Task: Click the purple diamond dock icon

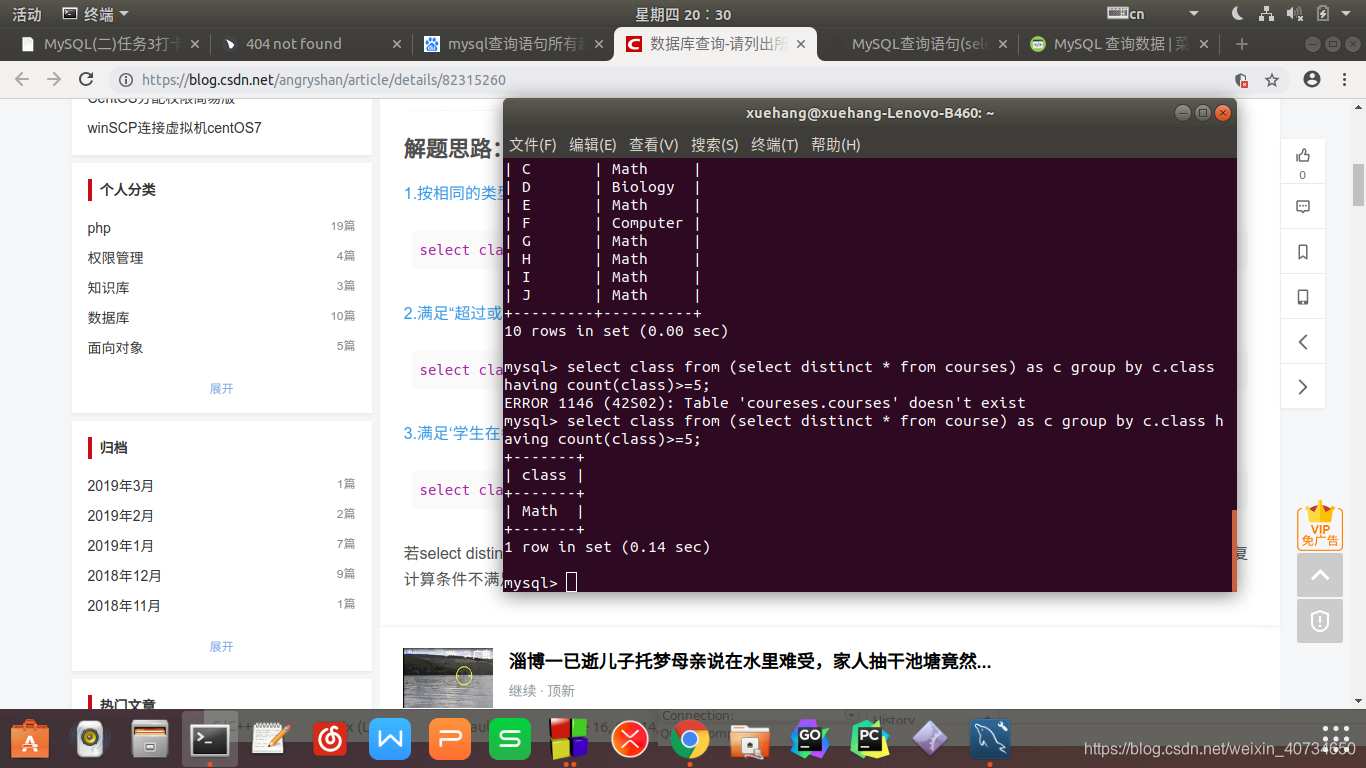Action: (930, 740)
